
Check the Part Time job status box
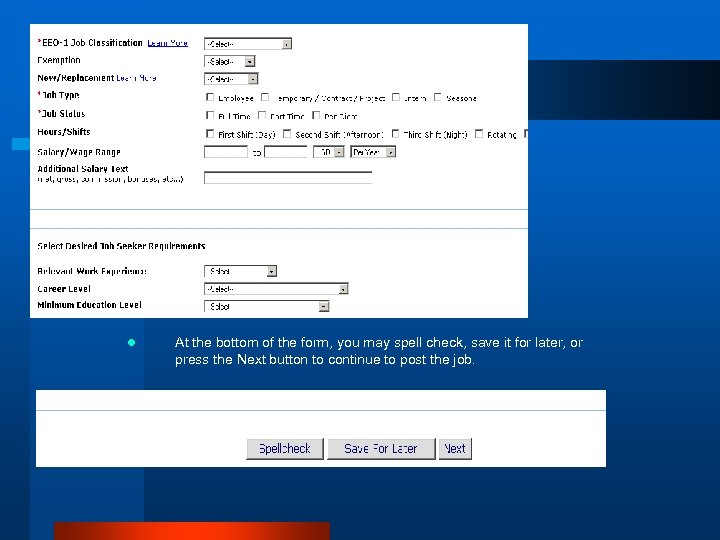[262, 115]
